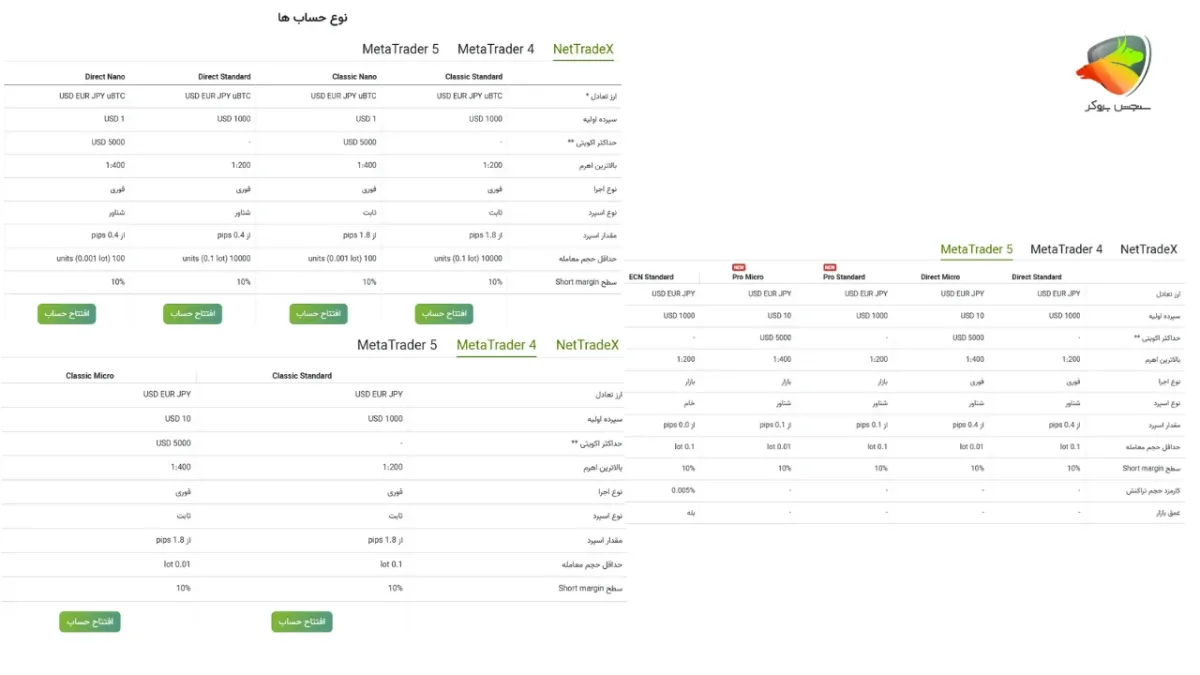Click the نوع حساب ها page heading
Image resolution: width=1200 pixels, height=675 pixels.
tap(313, 17)
